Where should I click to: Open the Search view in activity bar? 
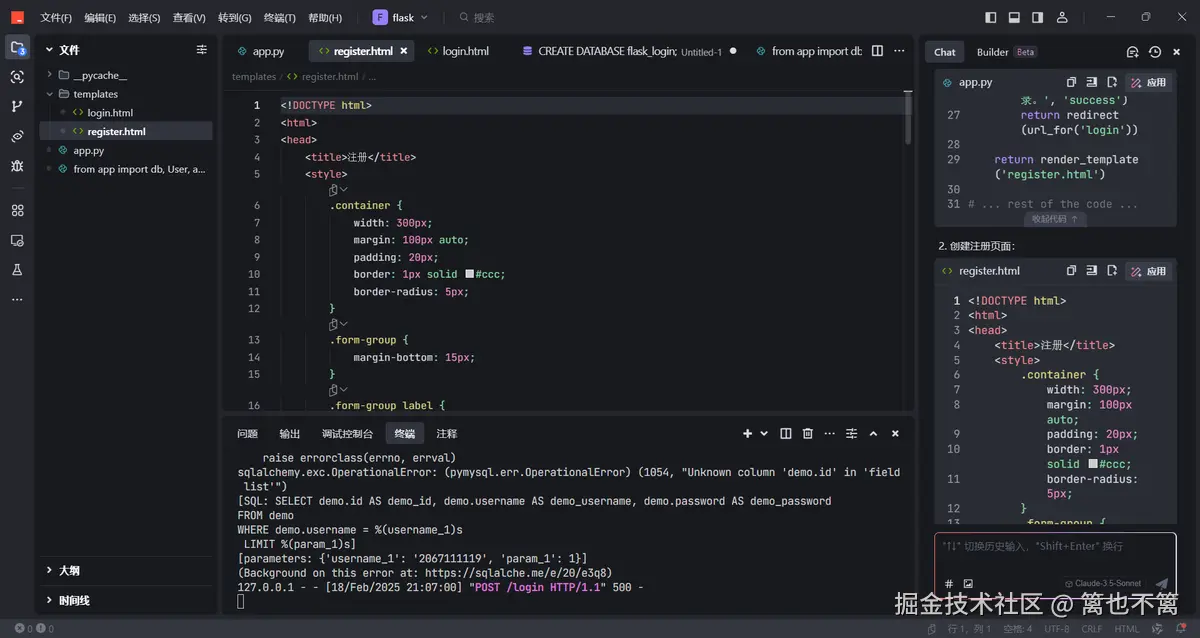17,77
